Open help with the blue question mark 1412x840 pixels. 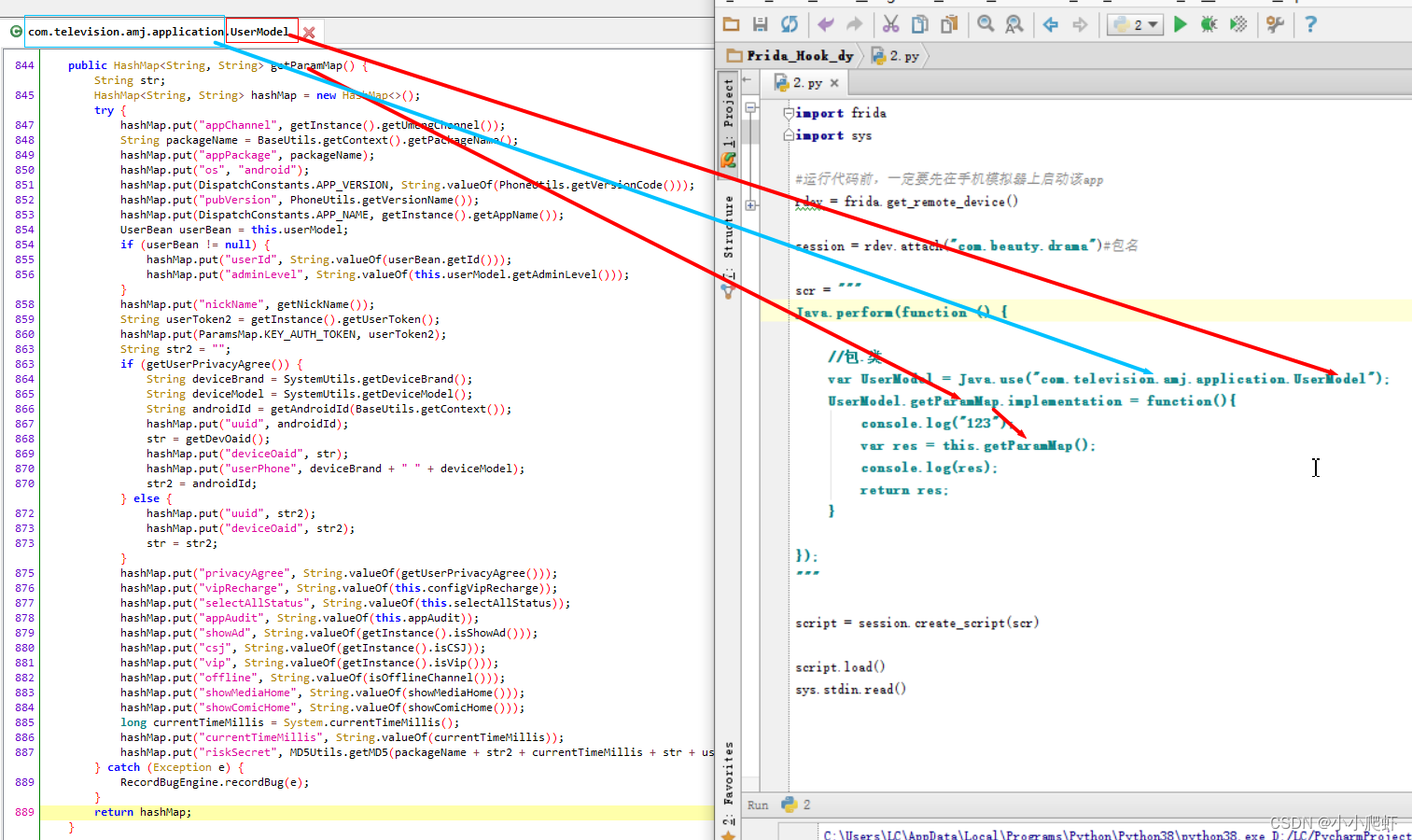(1310, 24)
